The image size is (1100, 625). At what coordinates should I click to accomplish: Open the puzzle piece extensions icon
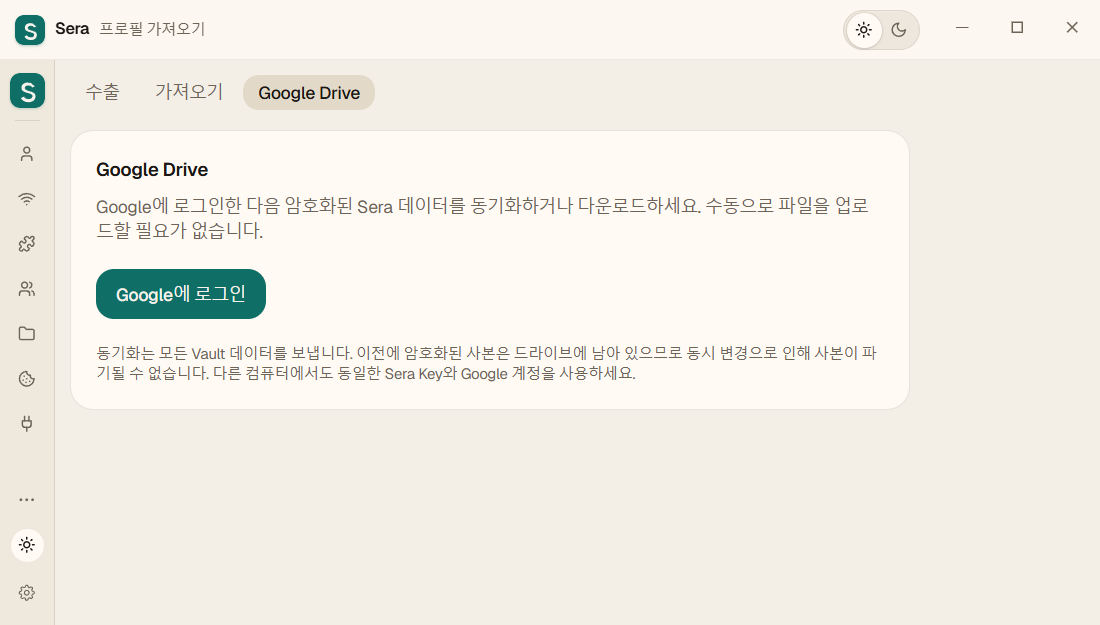pyautogui.click(x=27, y=243)
